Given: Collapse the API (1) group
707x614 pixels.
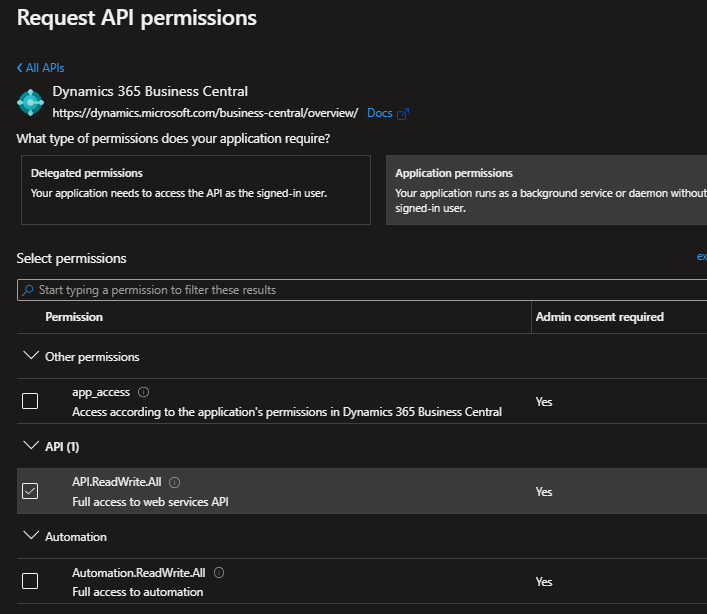Looking at the screenshot, I should [x=31, y=446].
